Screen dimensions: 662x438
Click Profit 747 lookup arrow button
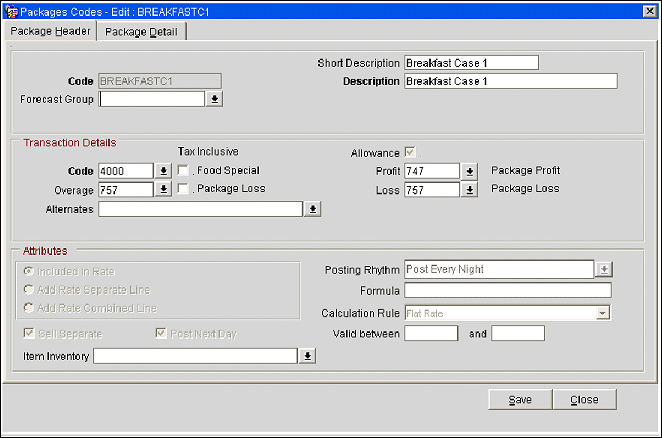pyautogui.click(x=470, y=171)
